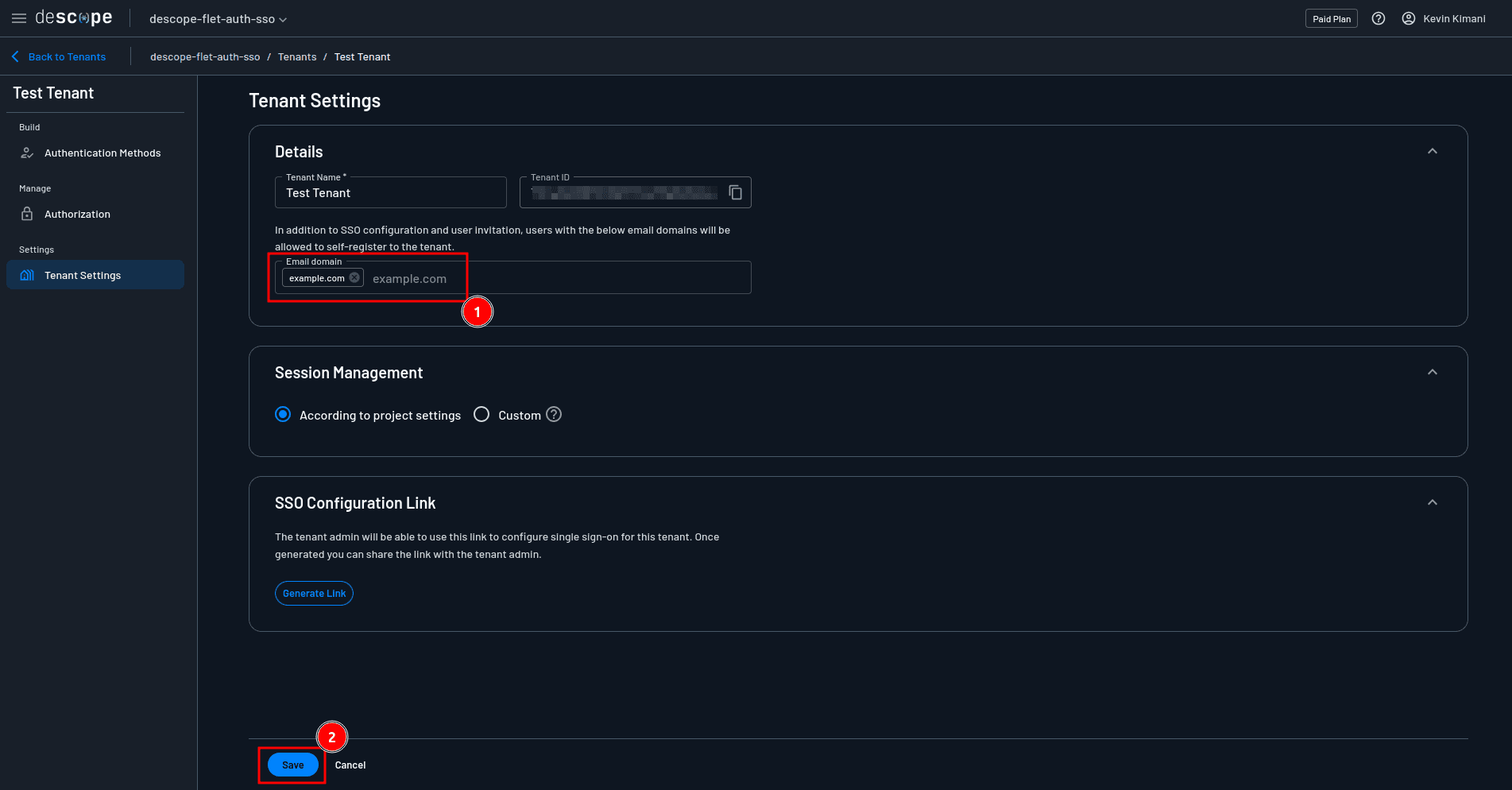
Task: Open the descope-flet-auth-sso project dropdown
Action: [218, 19]
